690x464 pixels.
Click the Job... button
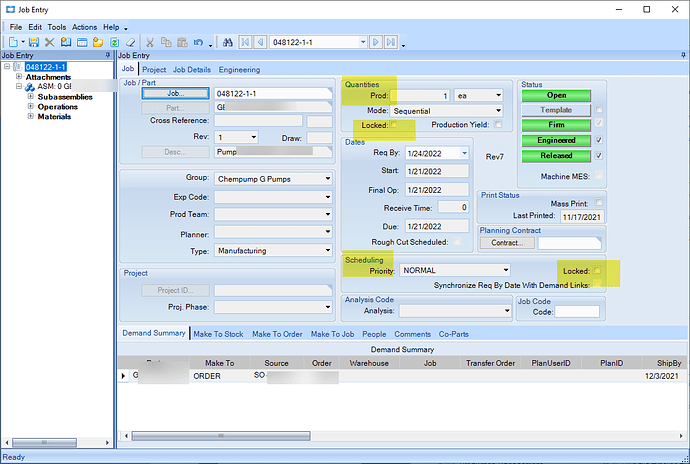click(176, 93)
